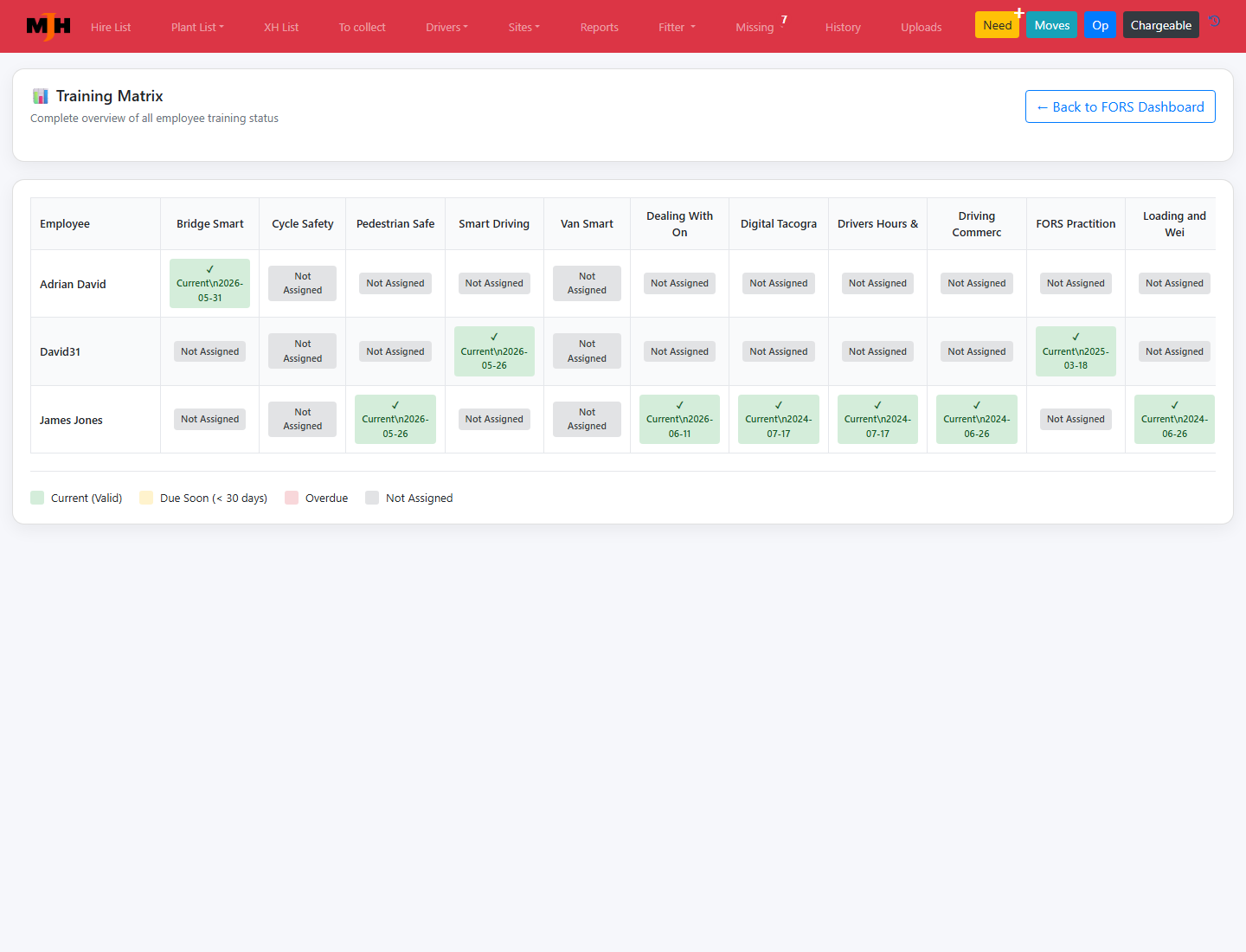Viewport: 1246px width, 952px height.
Task: Go back to FORS Dashboard
Action: 1121,106
